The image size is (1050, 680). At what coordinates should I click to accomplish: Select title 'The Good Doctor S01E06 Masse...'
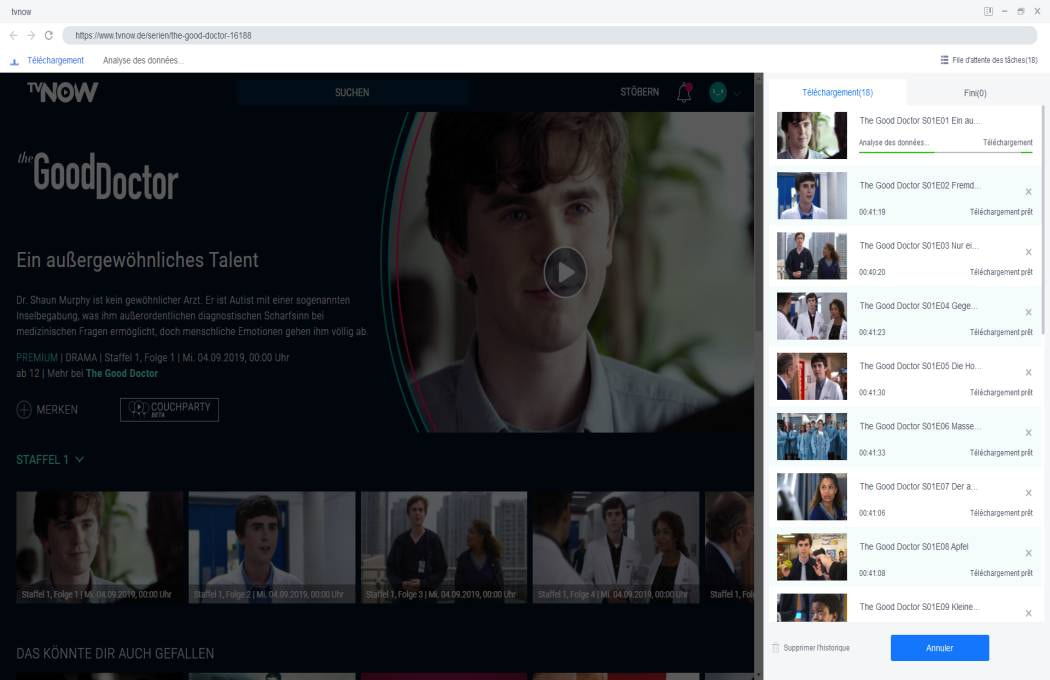[x=918, y=426]
